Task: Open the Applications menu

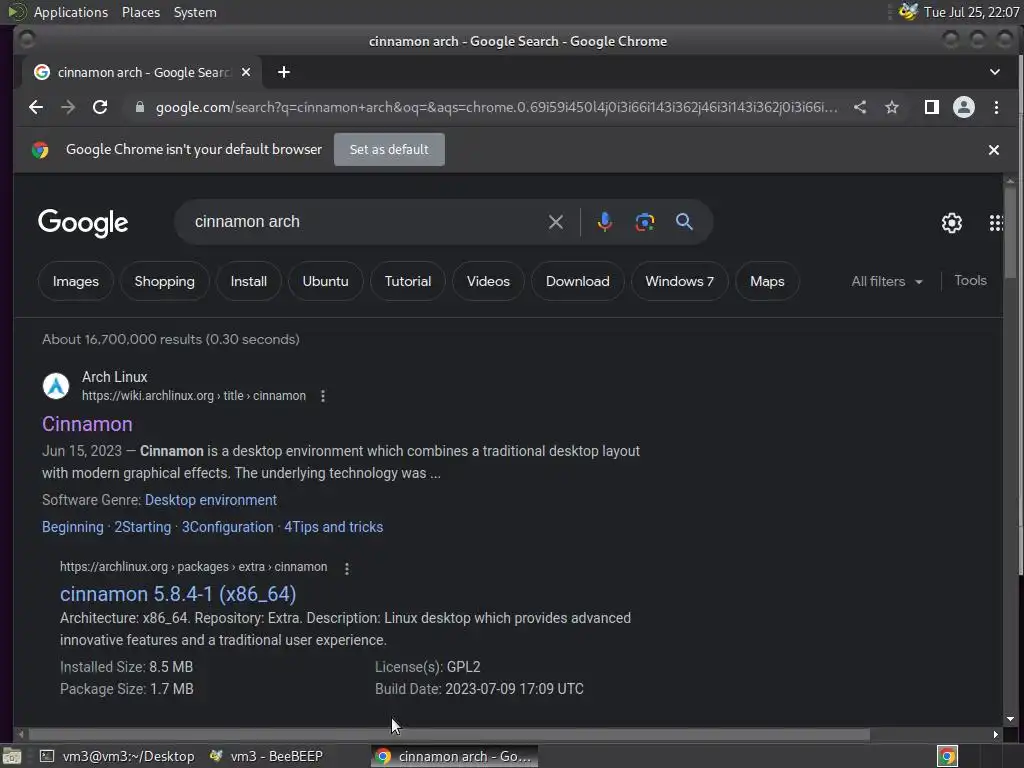Action: pos(71,12)
